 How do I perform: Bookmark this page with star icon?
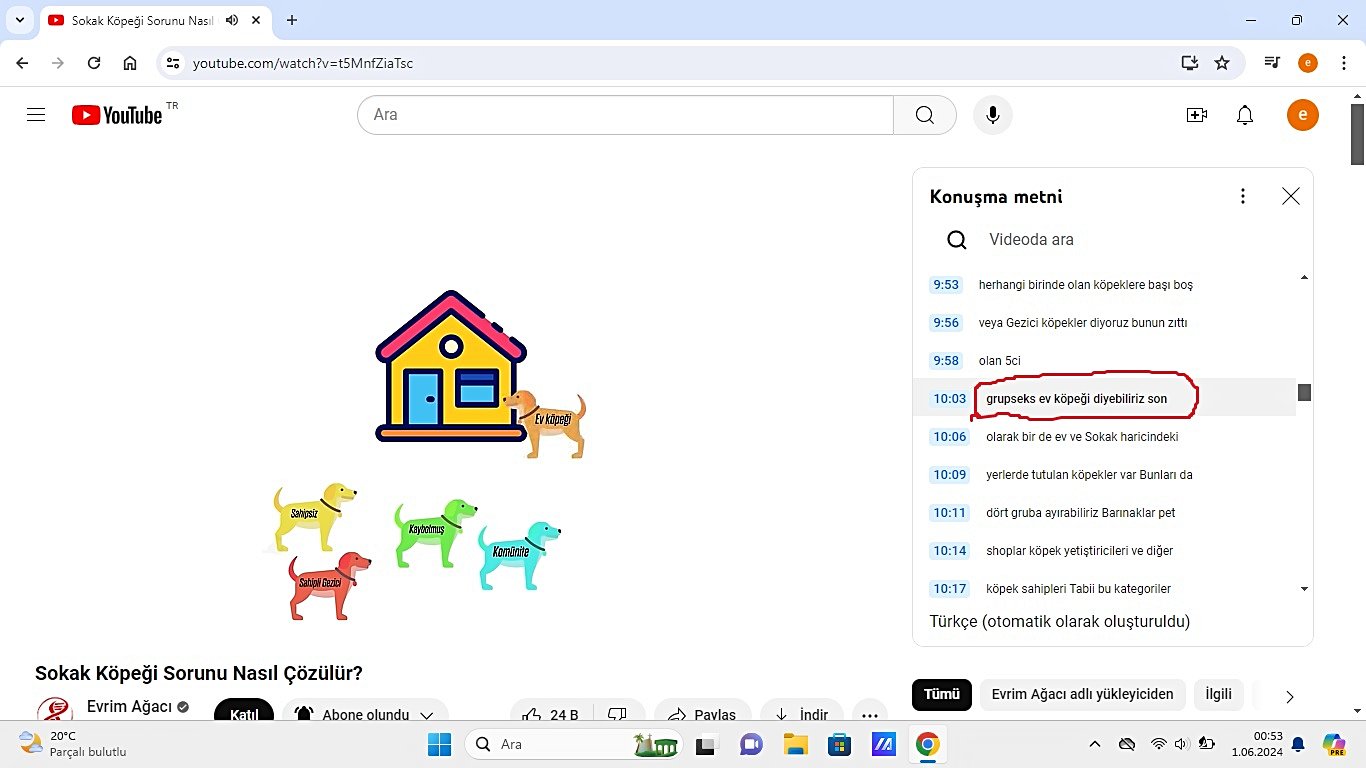[1222, 63]
